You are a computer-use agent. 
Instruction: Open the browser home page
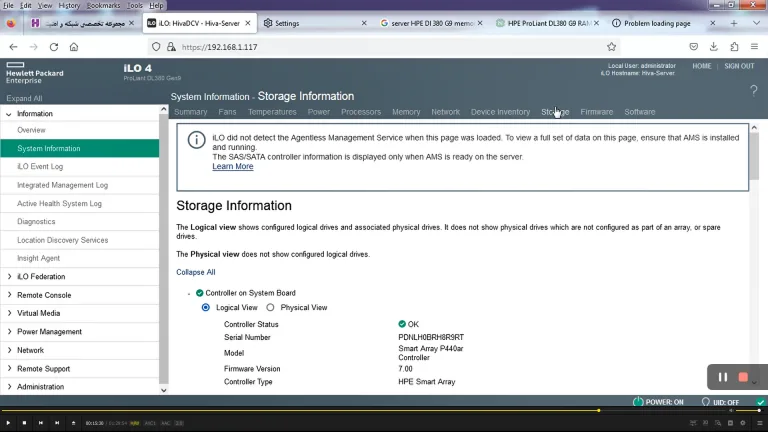pos(74,47)
